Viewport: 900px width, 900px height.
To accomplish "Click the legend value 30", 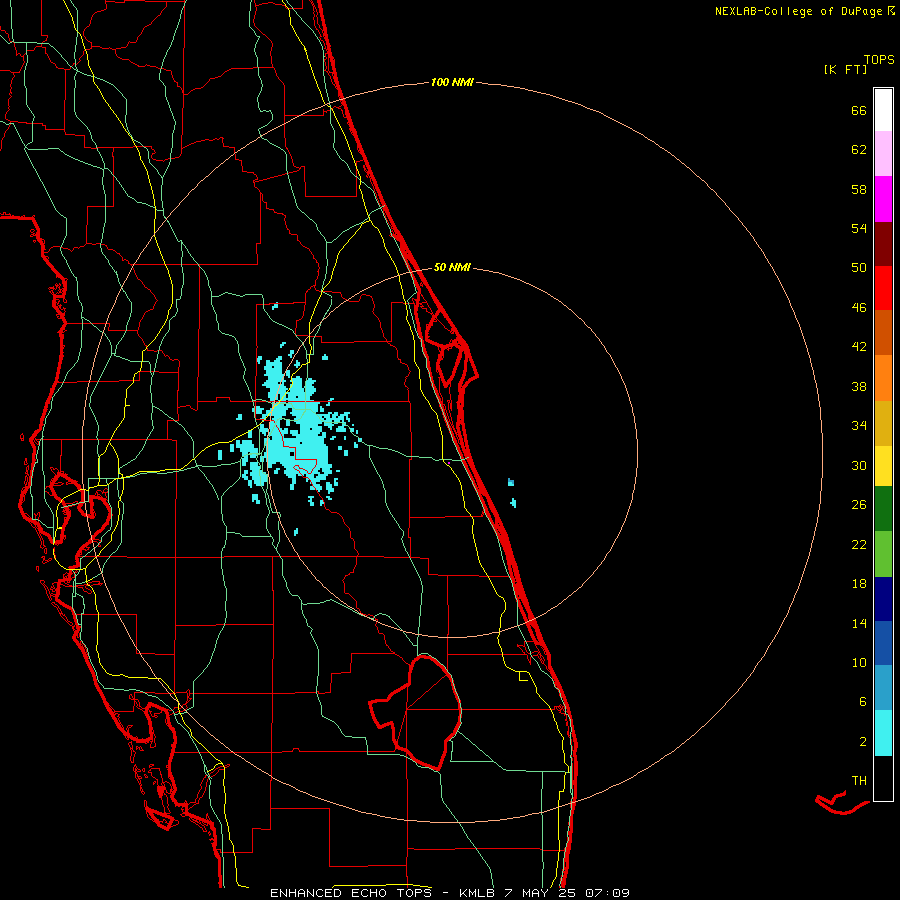I will coord(859,465).
